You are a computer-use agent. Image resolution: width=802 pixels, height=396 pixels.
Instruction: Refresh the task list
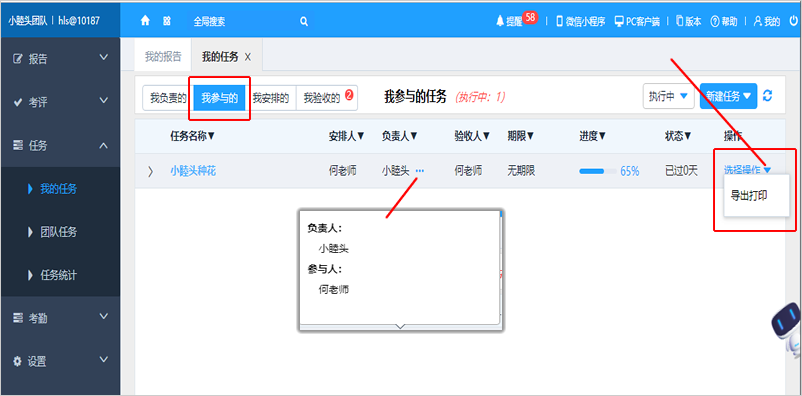pos(767,96)
